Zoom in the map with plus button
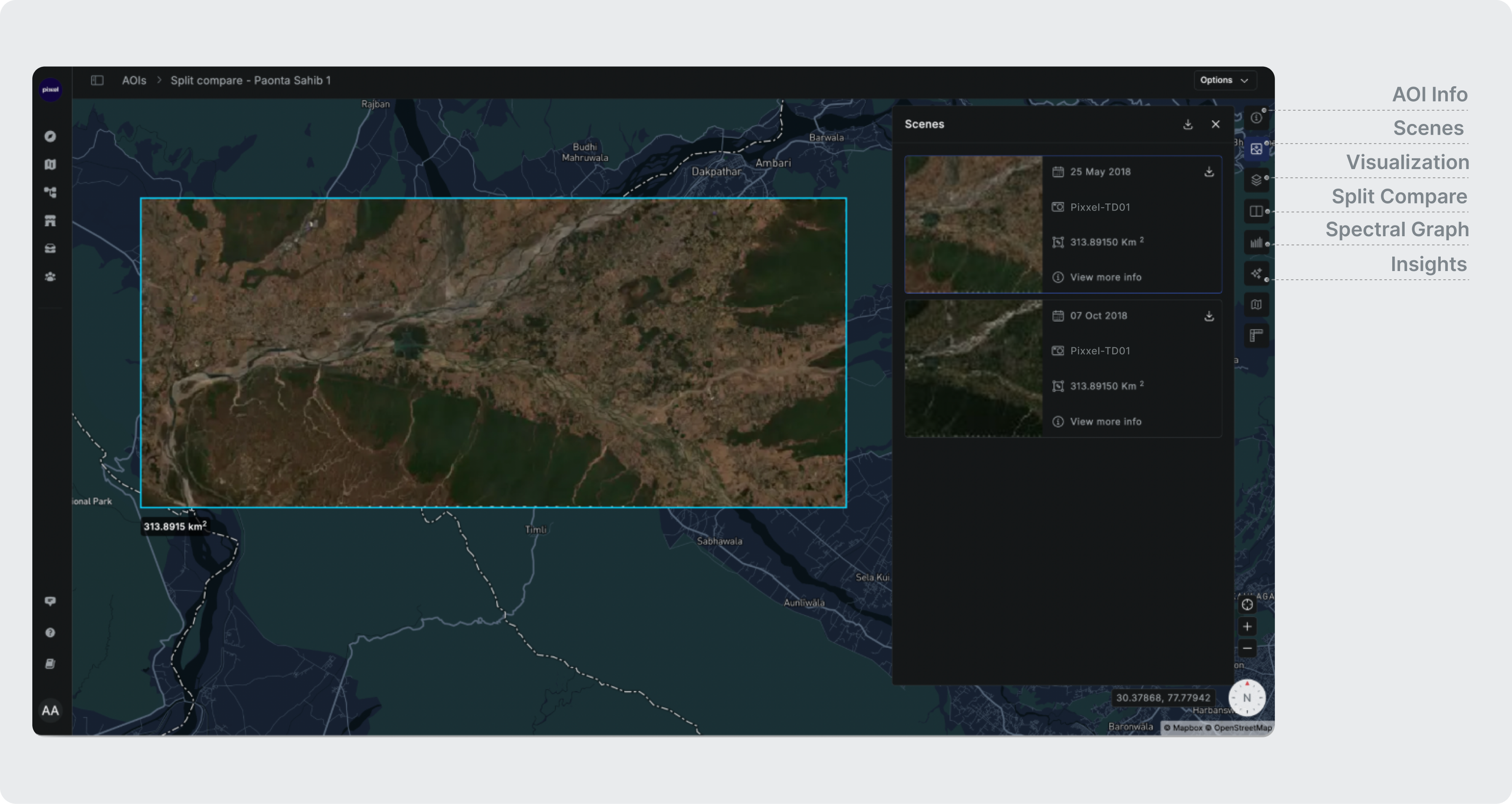Screen dimensions: 1512x804 coord(1247,627)
